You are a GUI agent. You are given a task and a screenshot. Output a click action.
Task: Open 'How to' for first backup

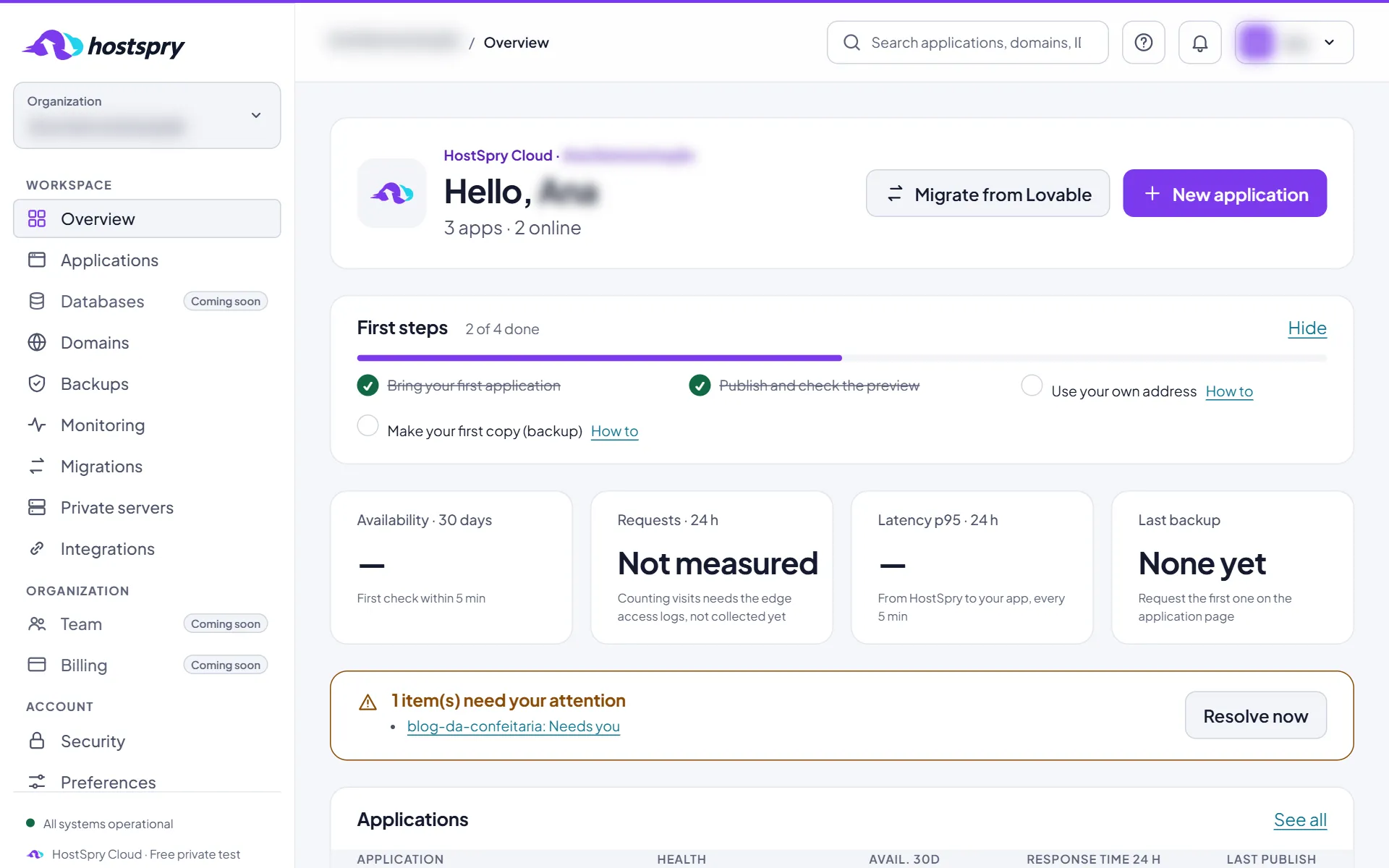pos(614,431)
